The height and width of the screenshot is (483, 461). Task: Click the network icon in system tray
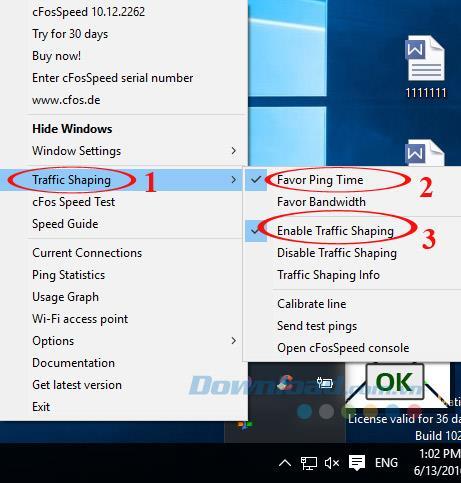pos(308,463)
